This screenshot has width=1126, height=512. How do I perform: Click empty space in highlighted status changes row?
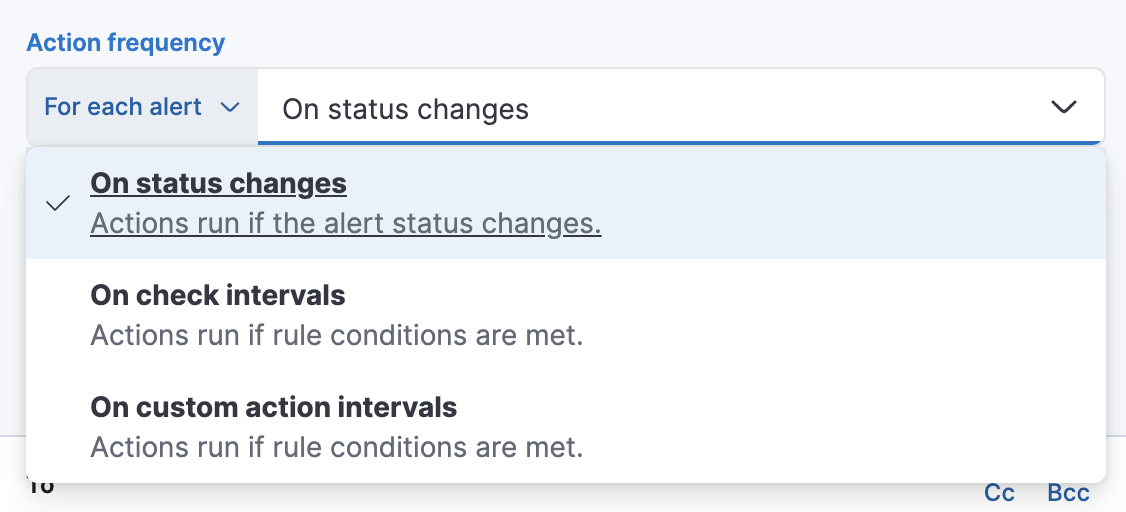click(x=850, y=203)
